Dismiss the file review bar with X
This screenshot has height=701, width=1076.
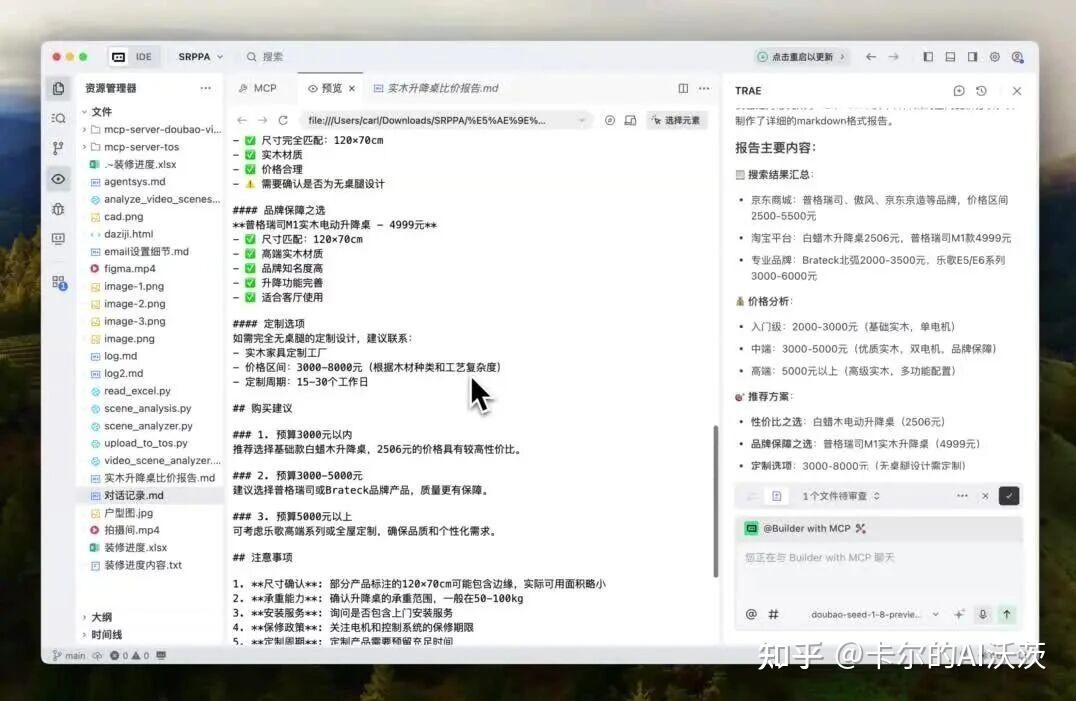[985, 496]
